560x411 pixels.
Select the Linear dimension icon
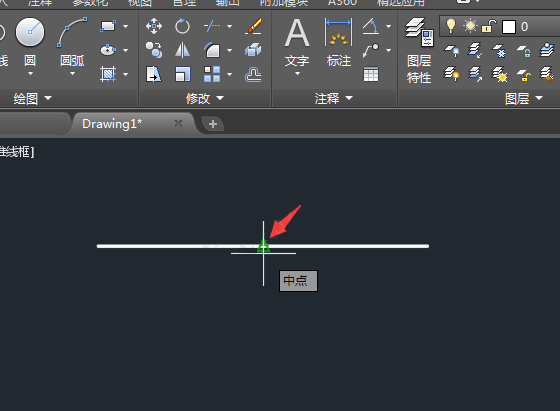371,26
